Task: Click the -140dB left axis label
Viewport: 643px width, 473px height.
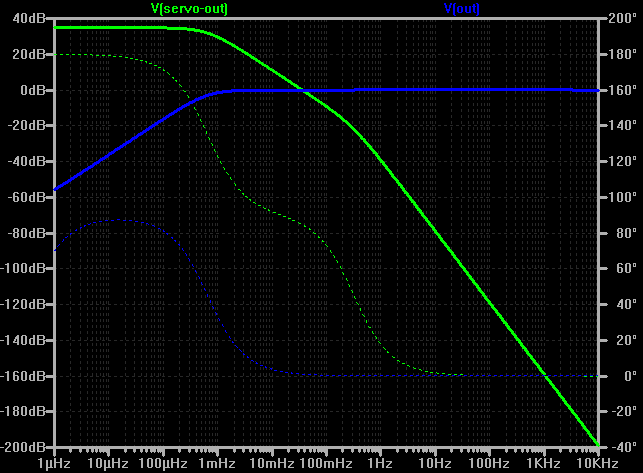Action: click(x=23, y=340)
